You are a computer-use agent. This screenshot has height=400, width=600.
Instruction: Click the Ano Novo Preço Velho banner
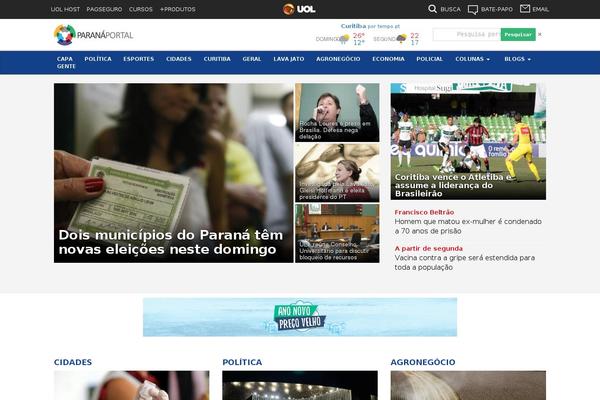(x=300, y=317)
